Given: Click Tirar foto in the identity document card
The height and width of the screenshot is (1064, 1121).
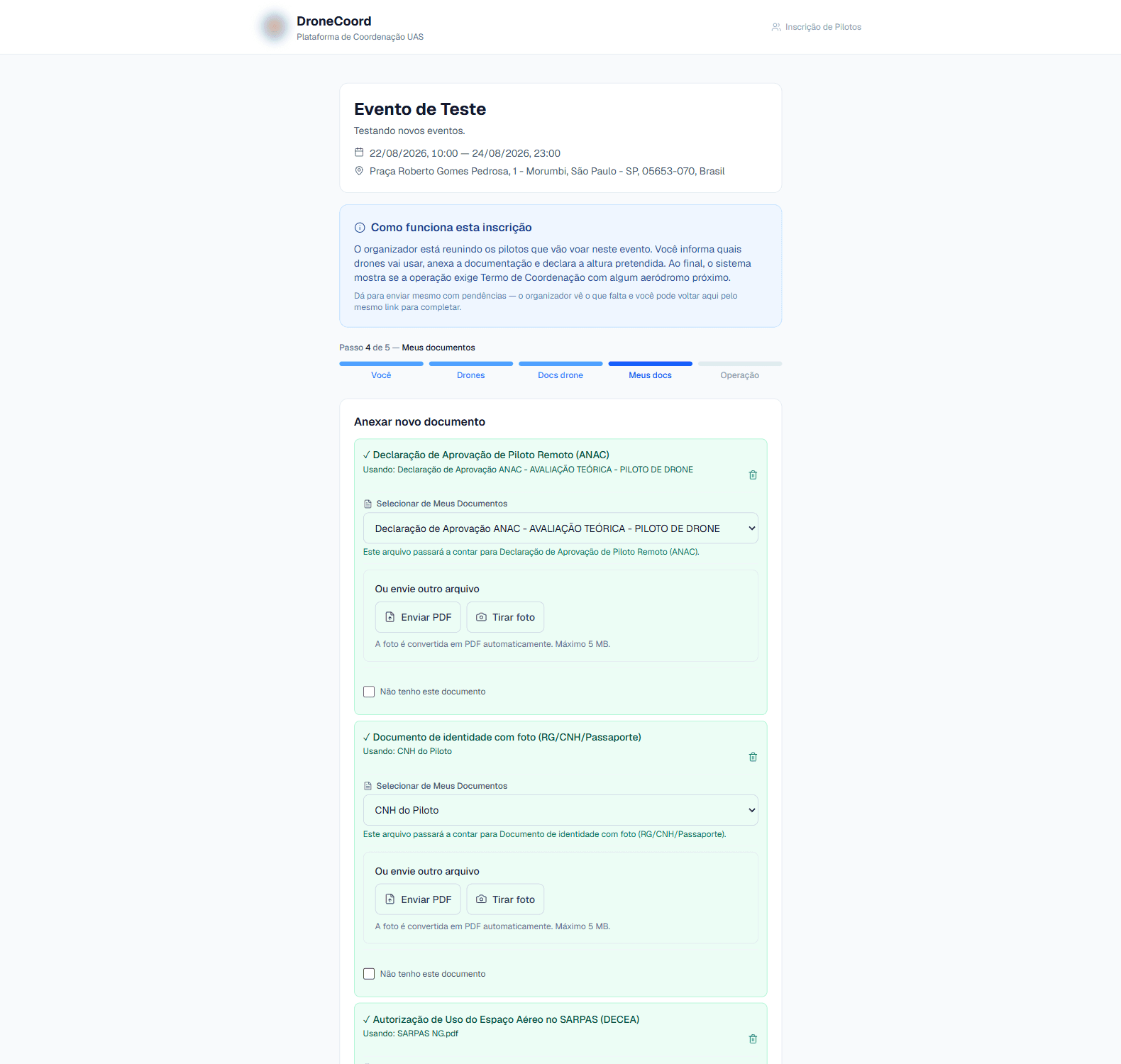Looking at the screenshot, I should (x=505, y=899).
